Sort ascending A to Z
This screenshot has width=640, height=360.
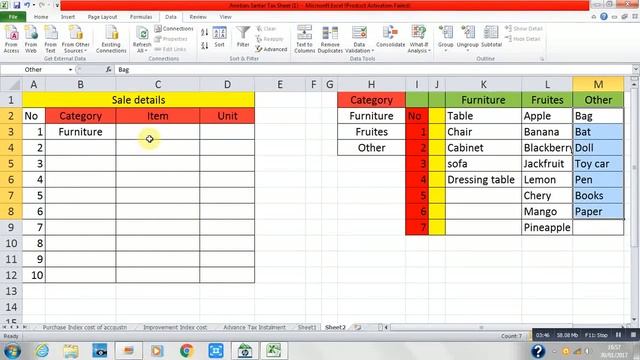point(204,32)
